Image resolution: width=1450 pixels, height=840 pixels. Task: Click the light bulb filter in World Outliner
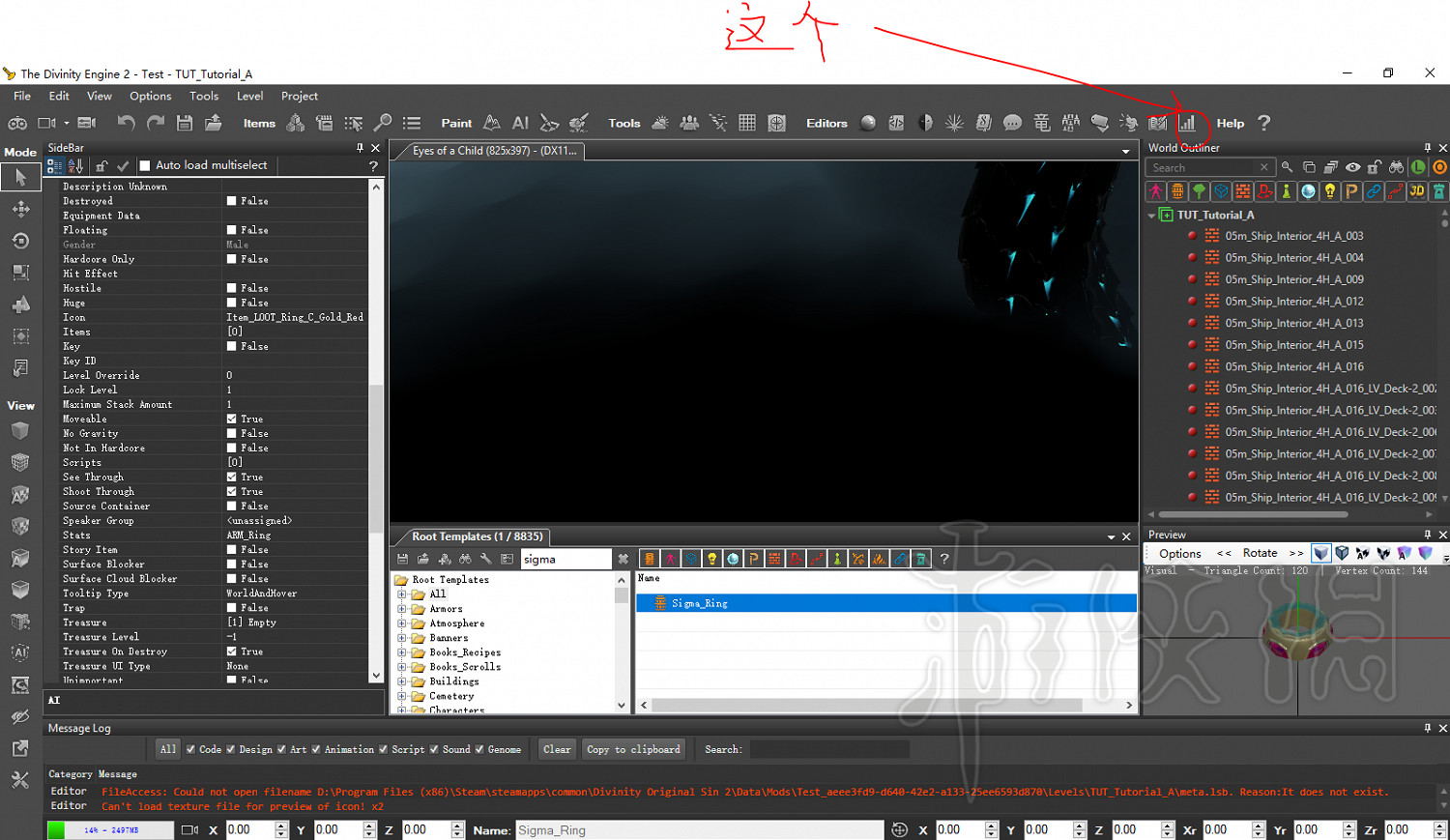click(1330, 191)
